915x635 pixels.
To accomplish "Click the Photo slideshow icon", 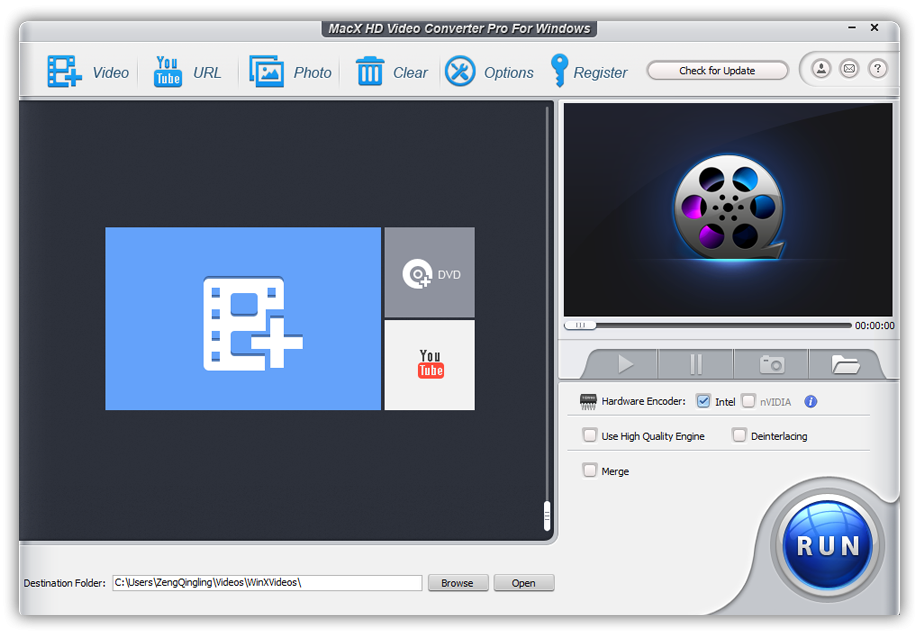I will pos(267,72).
